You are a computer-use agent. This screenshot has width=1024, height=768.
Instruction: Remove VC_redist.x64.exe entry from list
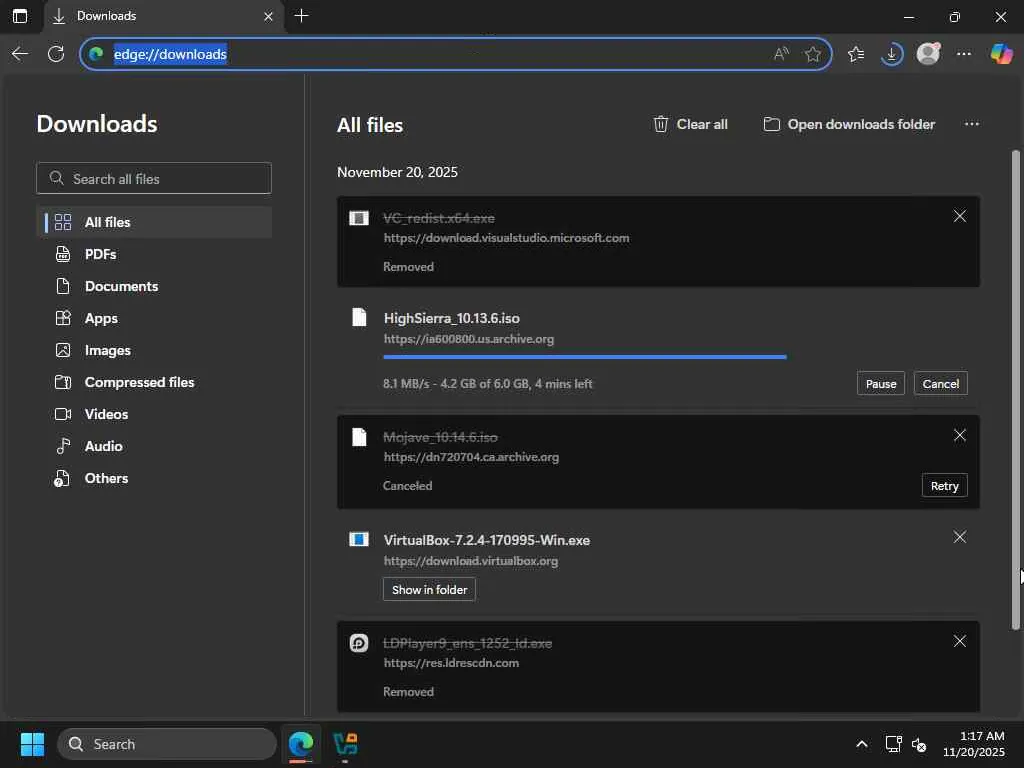point(959,217)
